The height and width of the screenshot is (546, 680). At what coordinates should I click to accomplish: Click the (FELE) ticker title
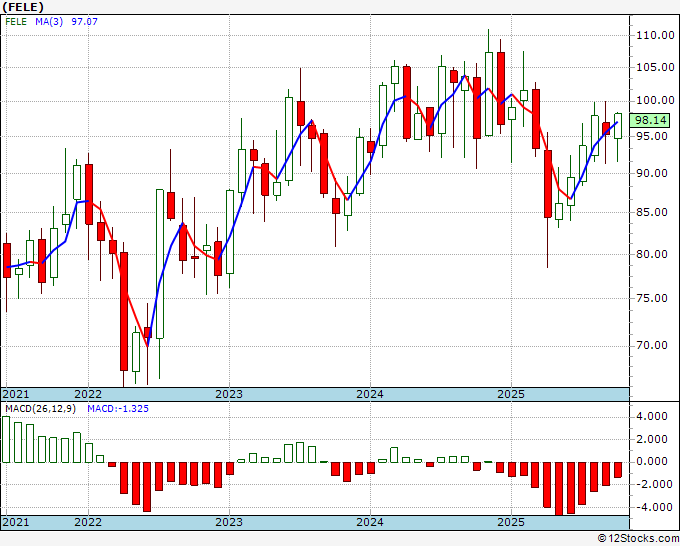pos(23,7)
